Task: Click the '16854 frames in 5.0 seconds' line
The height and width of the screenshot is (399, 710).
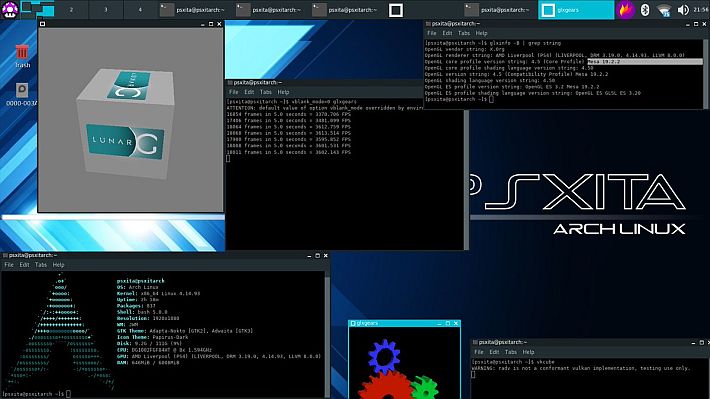Action: [288, 114]
